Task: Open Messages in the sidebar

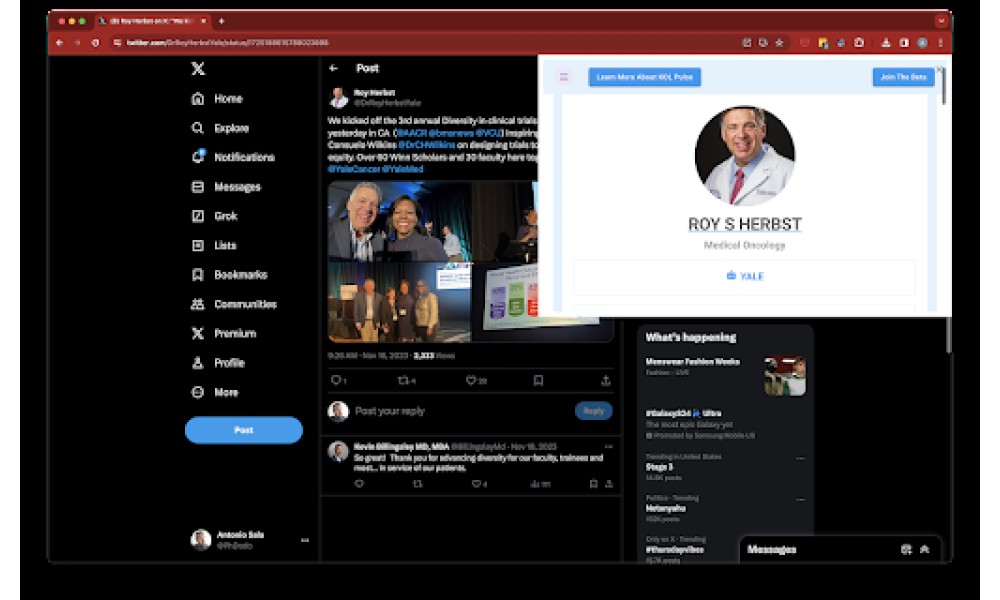Action: click(237, 187)
